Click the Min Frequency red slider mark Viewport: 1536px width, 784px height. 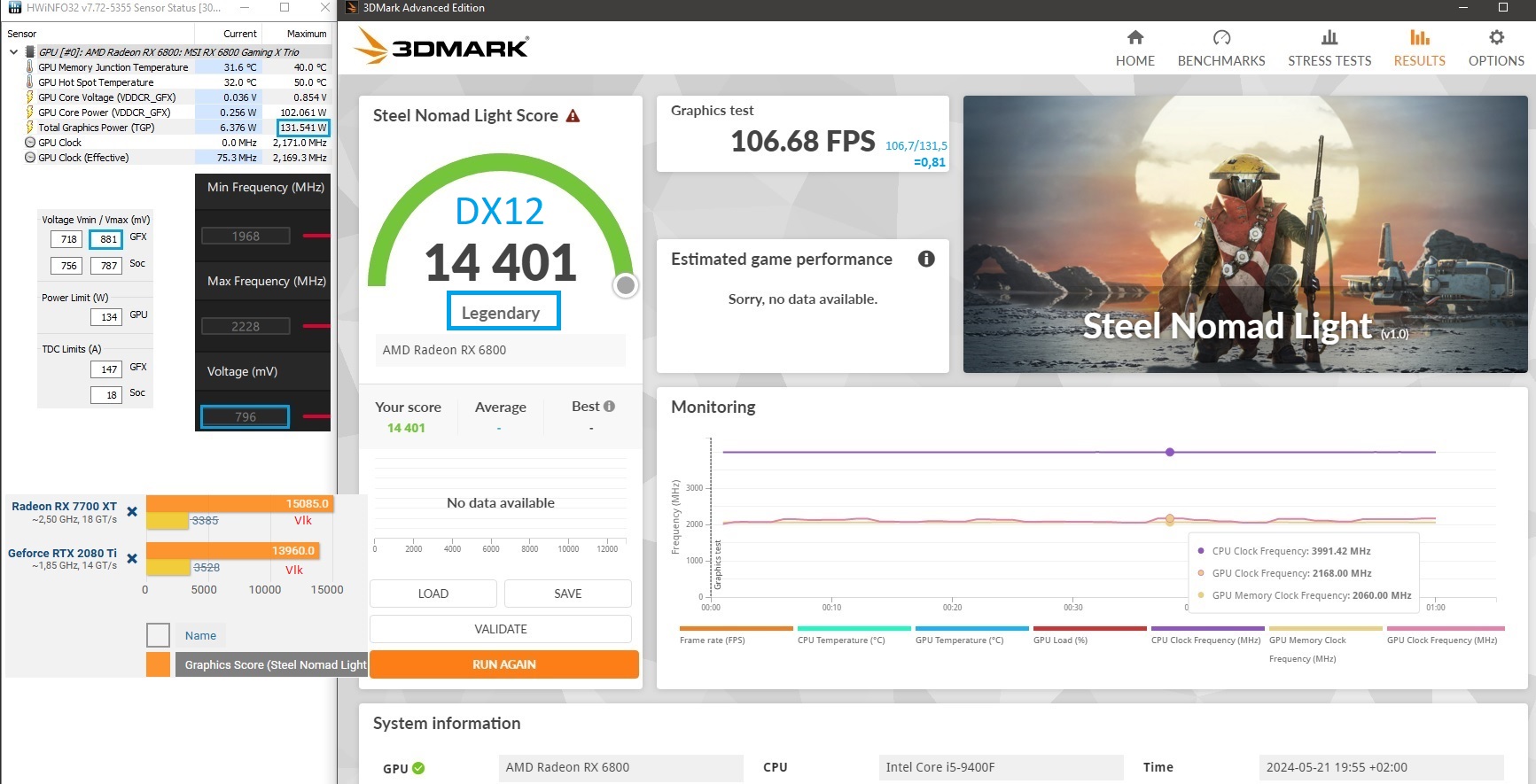coord(316,236)
